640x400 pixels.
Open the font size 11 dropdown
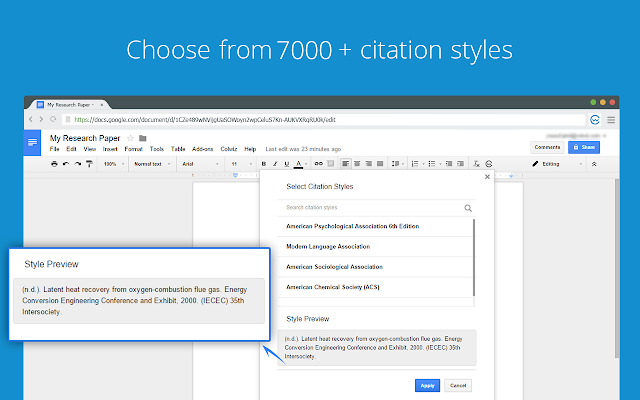click(241, 164)
